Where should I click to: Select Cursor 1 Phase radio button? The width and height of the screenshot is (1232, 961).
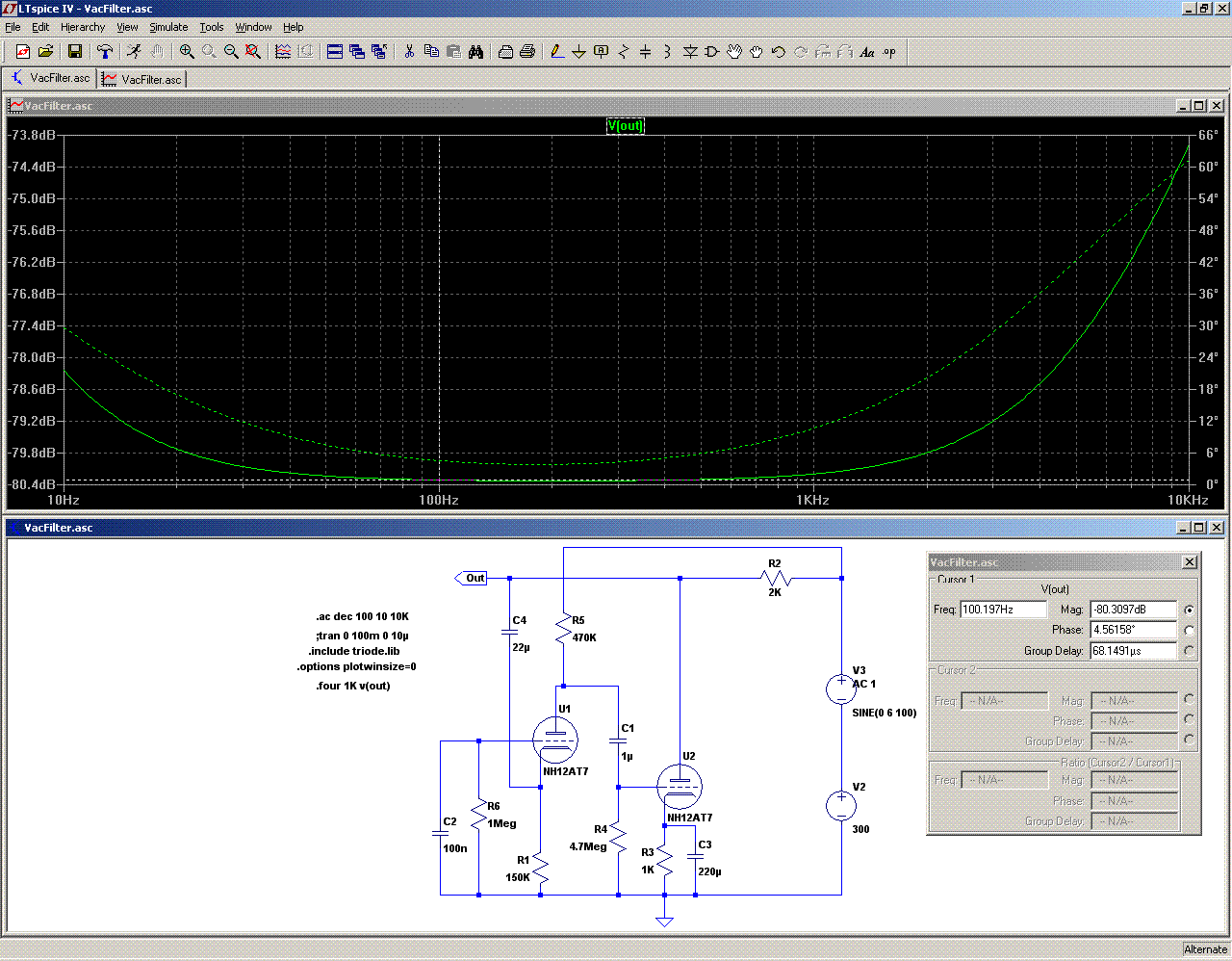click(1190, 631)
